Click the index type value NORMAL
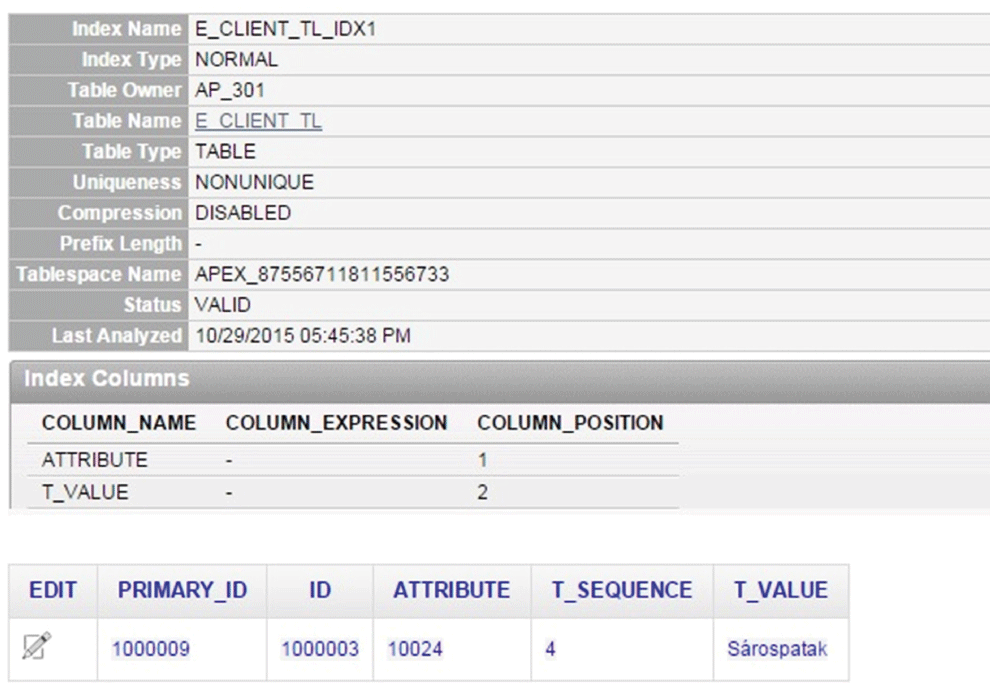The width and height of the screenshot is (1000, 694). point(237,59)
